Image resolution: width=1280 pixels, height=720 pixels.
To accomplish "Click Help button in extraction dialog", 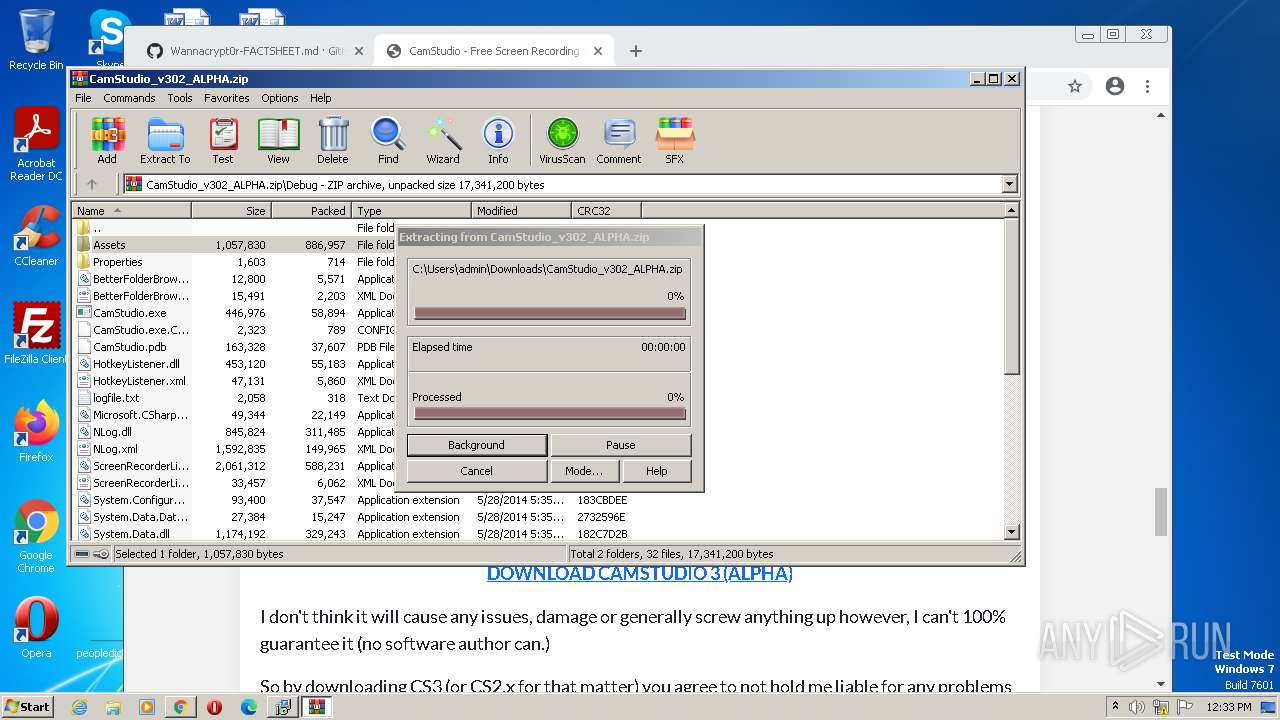I will [656, 471].
